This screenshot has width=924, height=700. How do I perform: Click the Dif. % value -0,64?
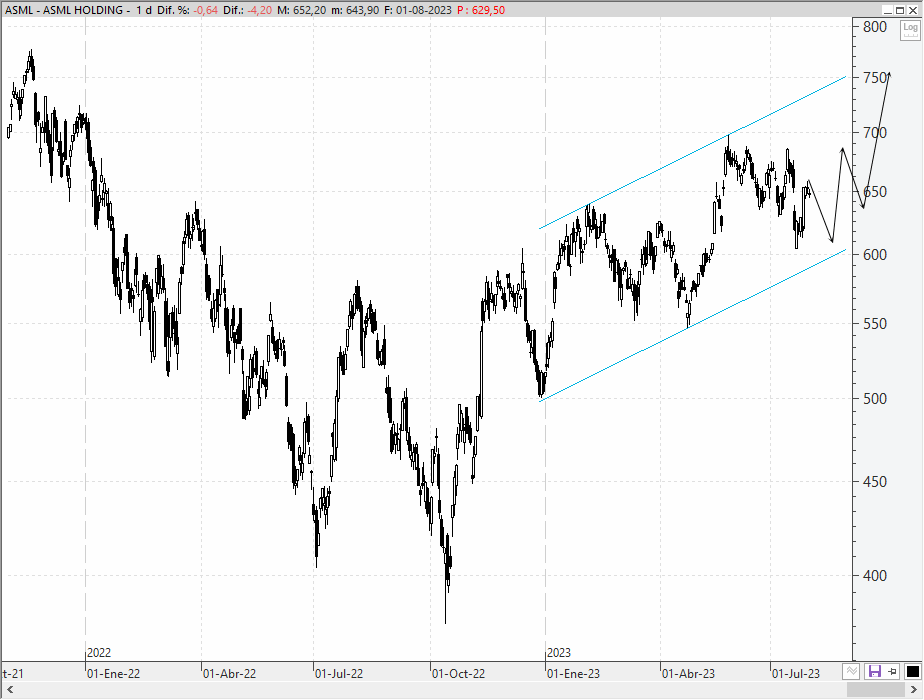click(204, 10)
